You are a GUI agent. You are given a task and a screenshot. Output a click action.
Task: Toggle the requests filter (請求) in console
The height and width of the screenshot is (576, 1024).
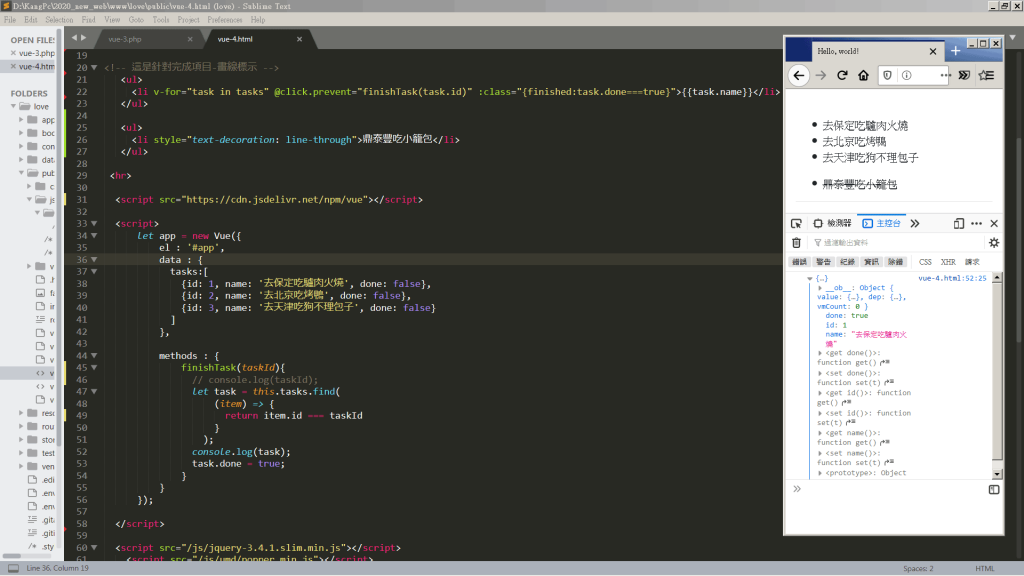tap(972, 262)
